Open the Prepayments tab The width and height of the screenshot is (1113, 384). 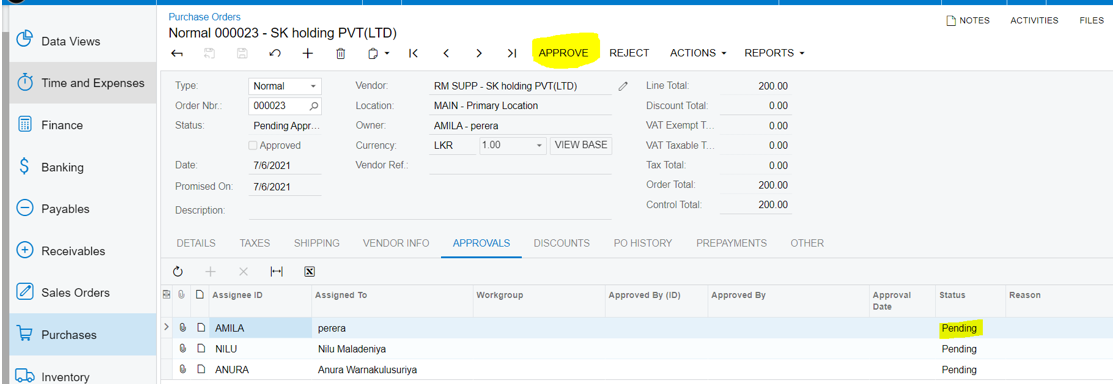[x=731, y=243]
